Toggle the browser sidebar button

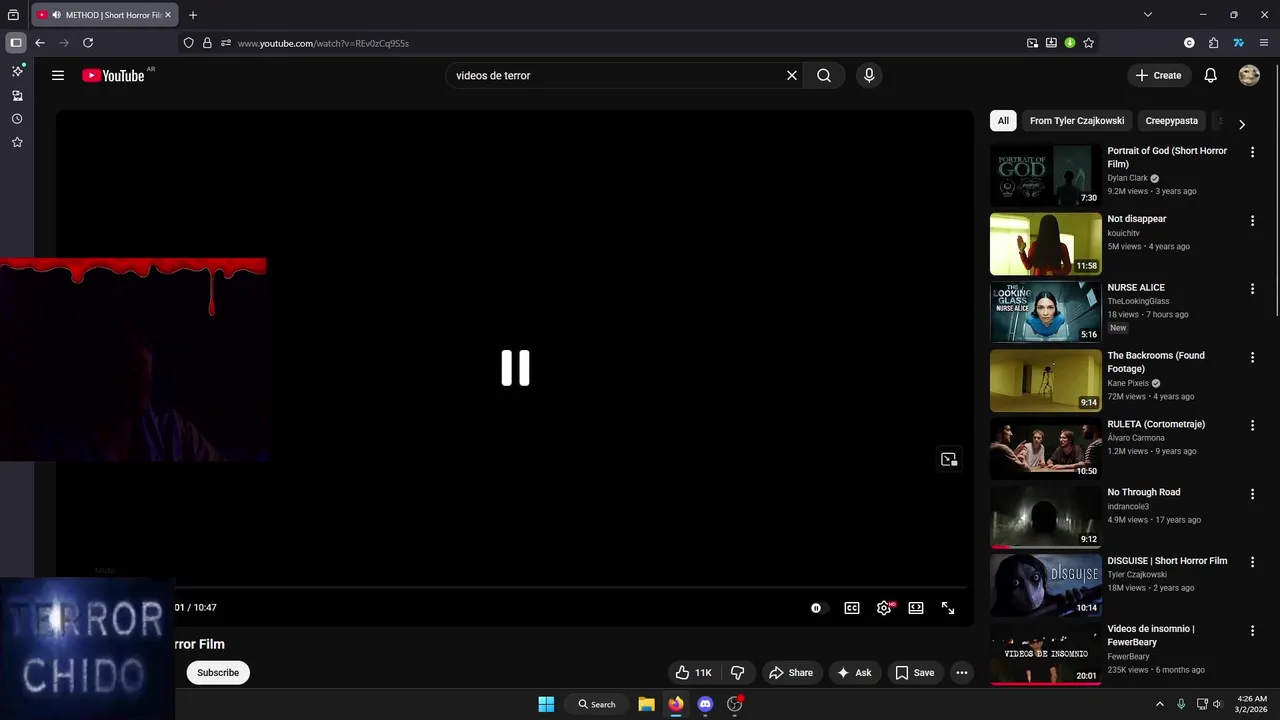pos(16,43)
